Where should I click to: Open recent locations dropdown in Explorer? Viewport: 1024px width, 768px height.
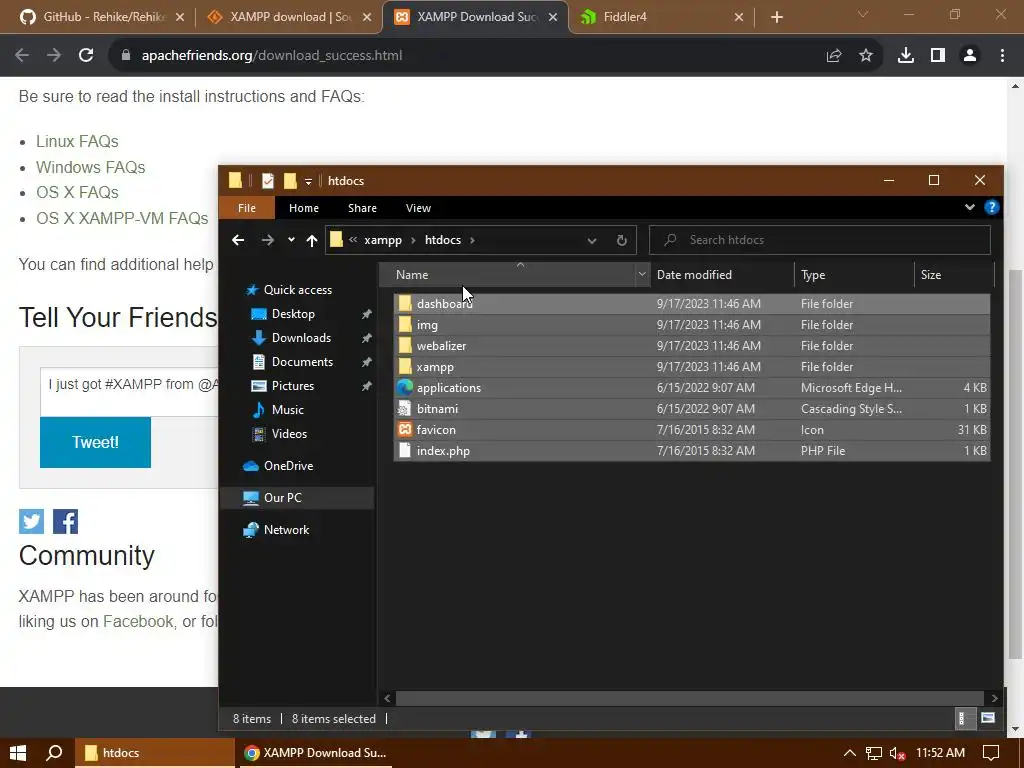(x=291, y=240)
